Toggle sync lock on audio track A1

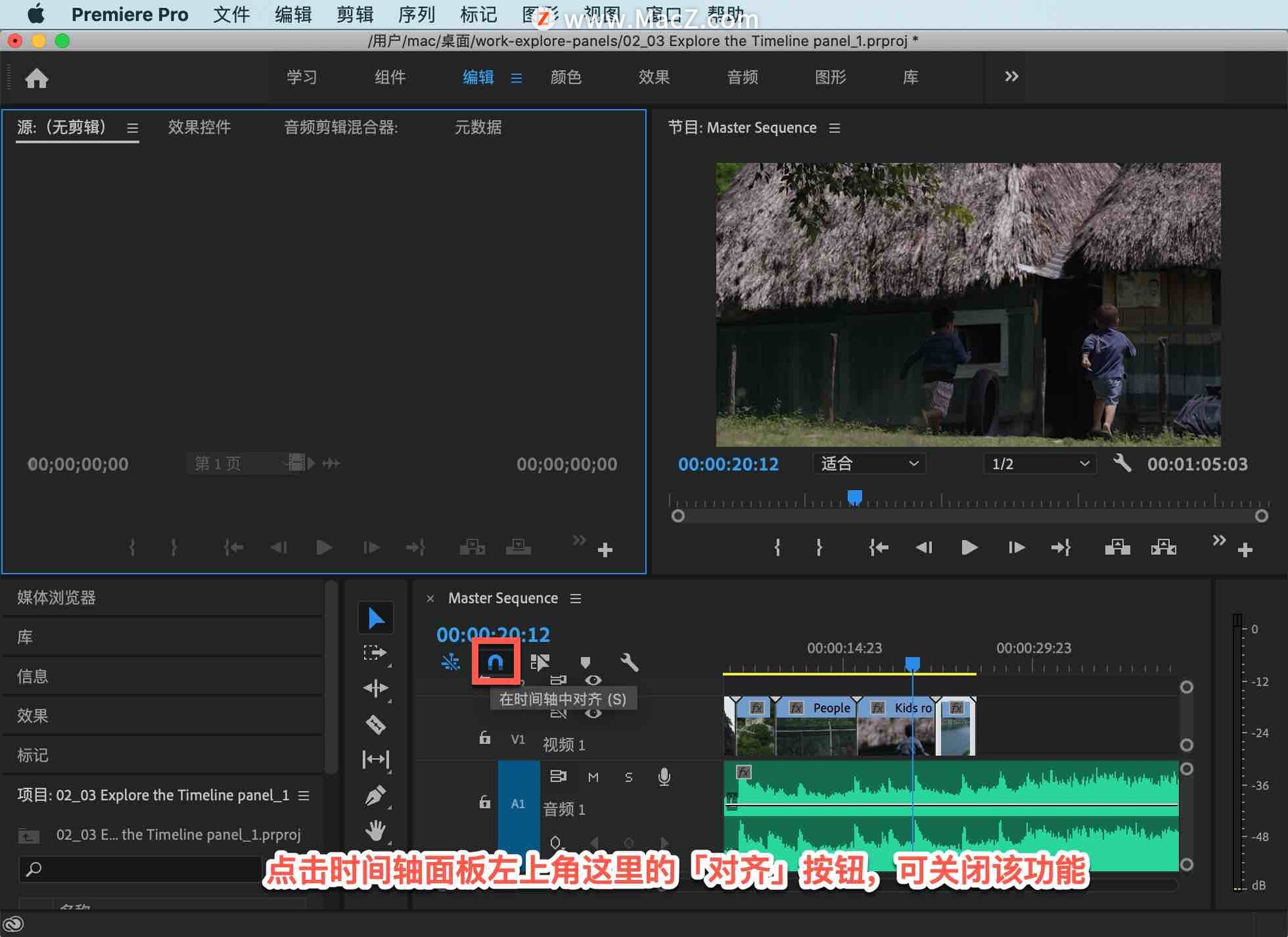(x=558, y=776)
